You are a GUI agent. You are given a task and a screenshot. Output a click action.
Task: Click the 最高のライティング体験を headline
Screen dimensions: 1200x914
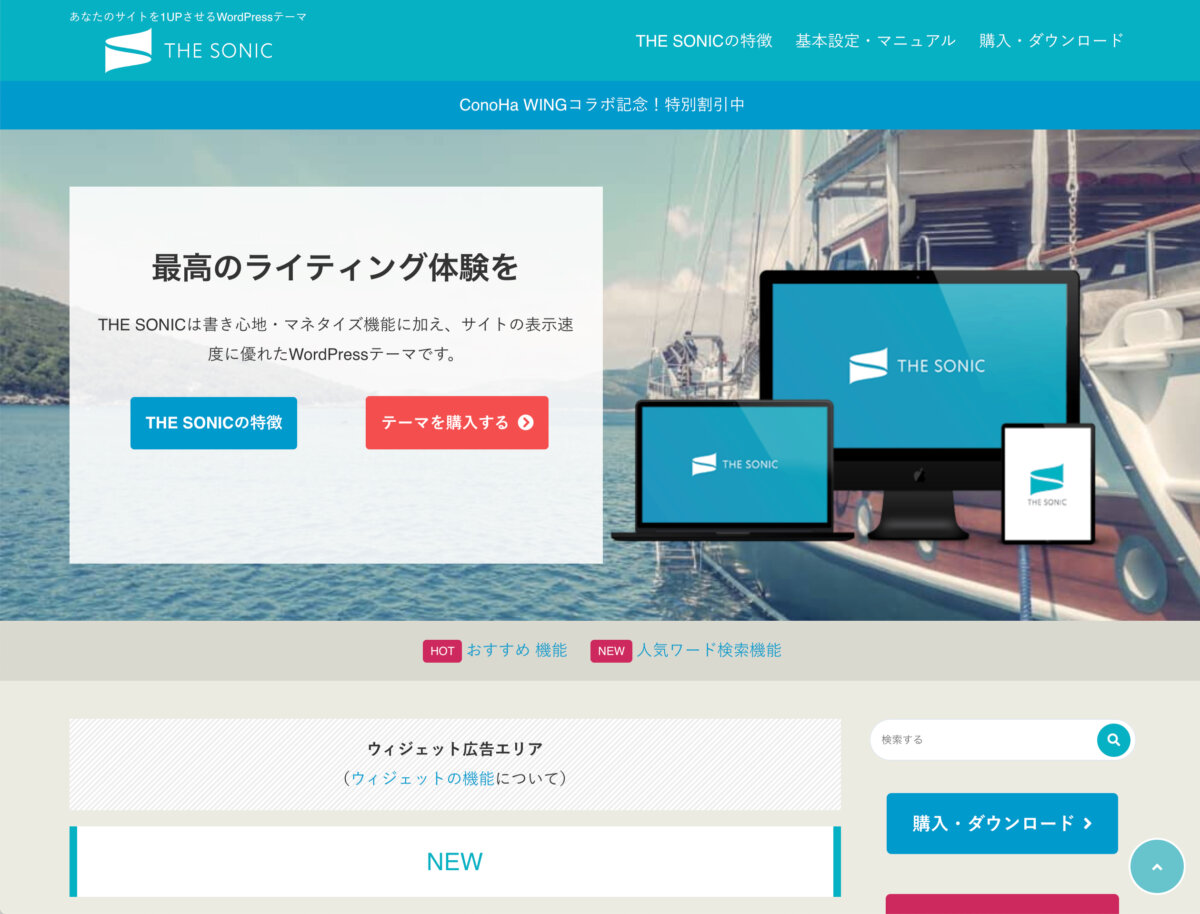[336, 268]
